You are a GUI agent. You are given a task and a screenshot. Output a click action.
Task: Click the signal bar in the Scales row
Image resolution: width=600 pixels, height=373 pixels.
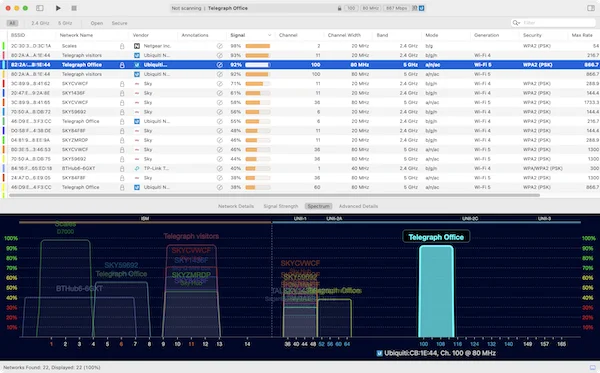click(x=258, y=46)
